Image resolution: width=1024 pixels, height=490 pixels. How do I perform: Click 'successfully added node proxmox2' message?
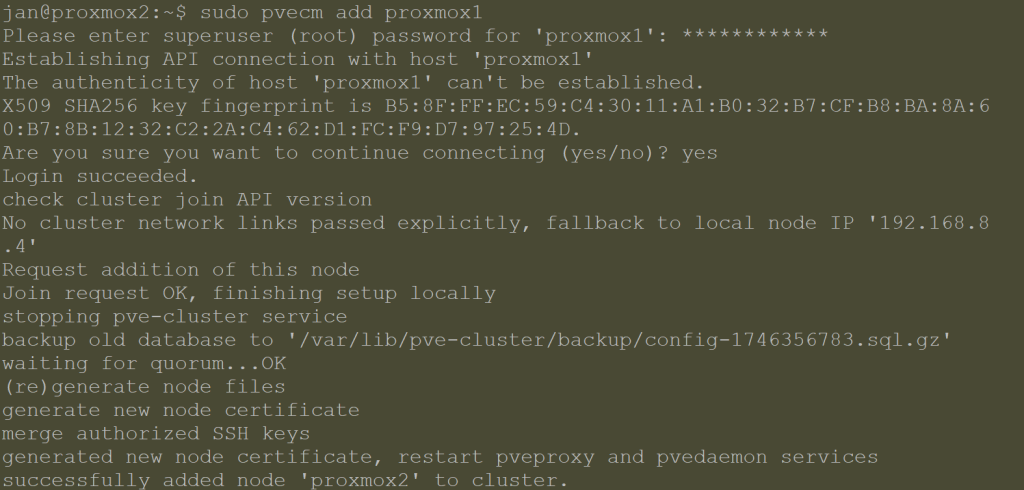pyautogui.click(x=285, y=481)
